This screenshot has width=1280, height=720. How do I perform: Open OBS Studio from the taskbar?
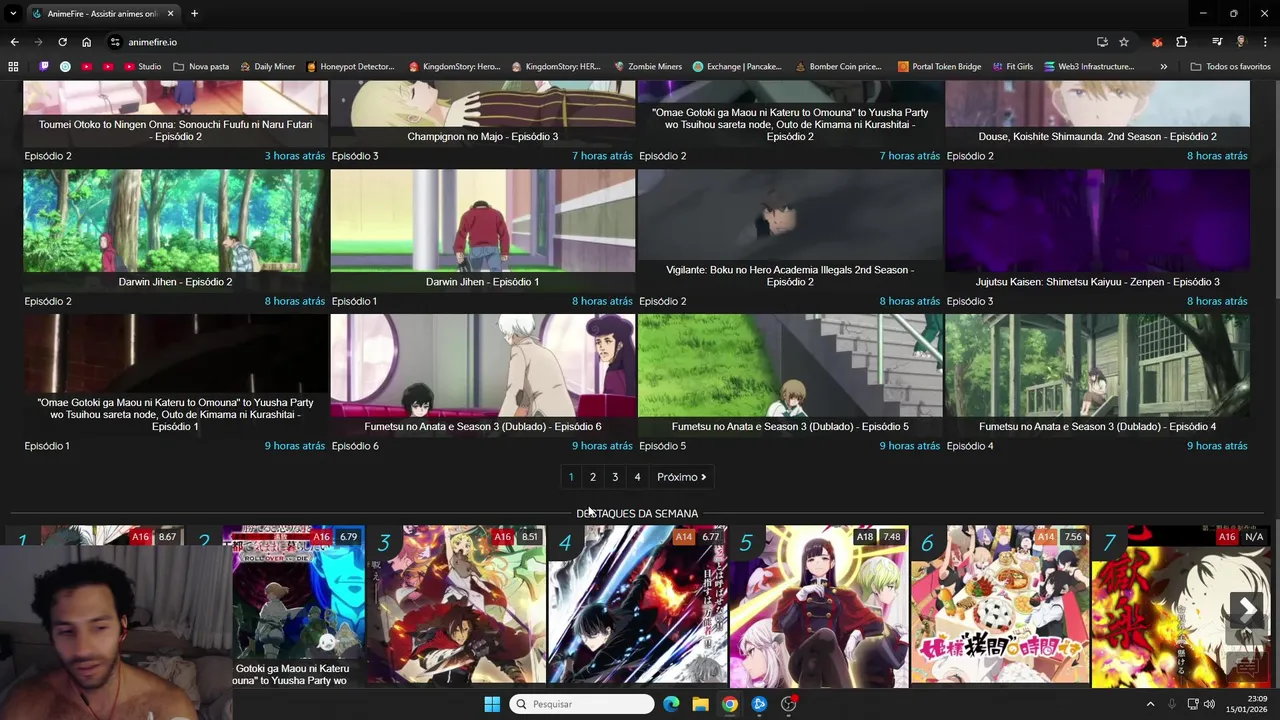789,704
